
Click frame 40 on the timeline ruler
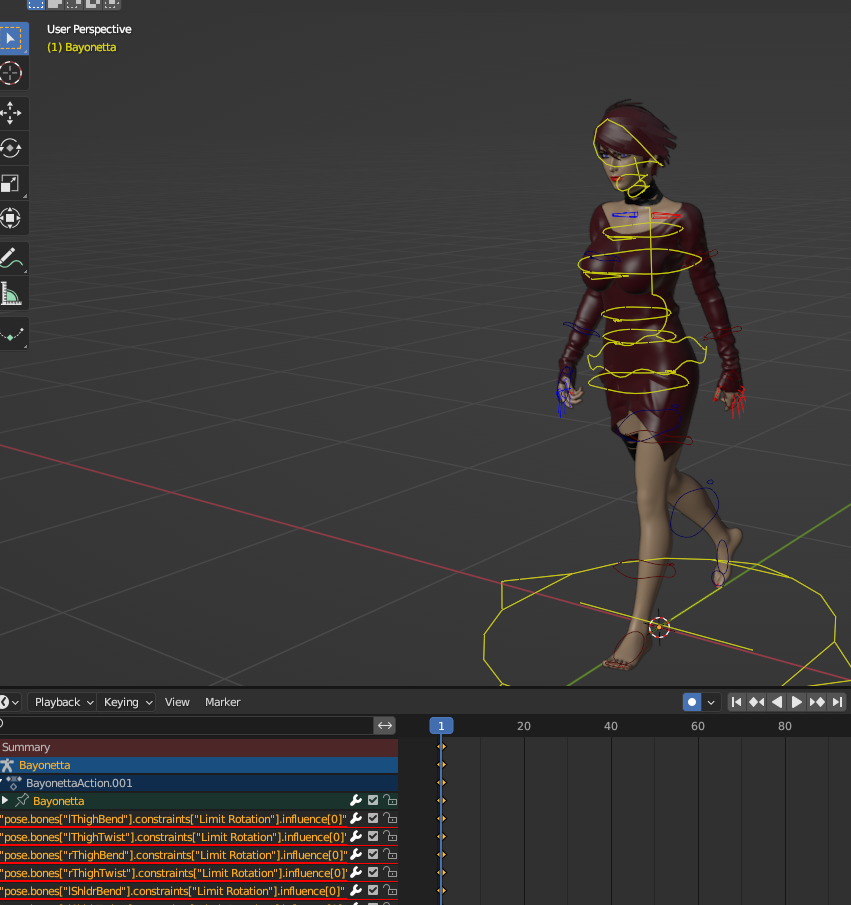pos(610,726)
